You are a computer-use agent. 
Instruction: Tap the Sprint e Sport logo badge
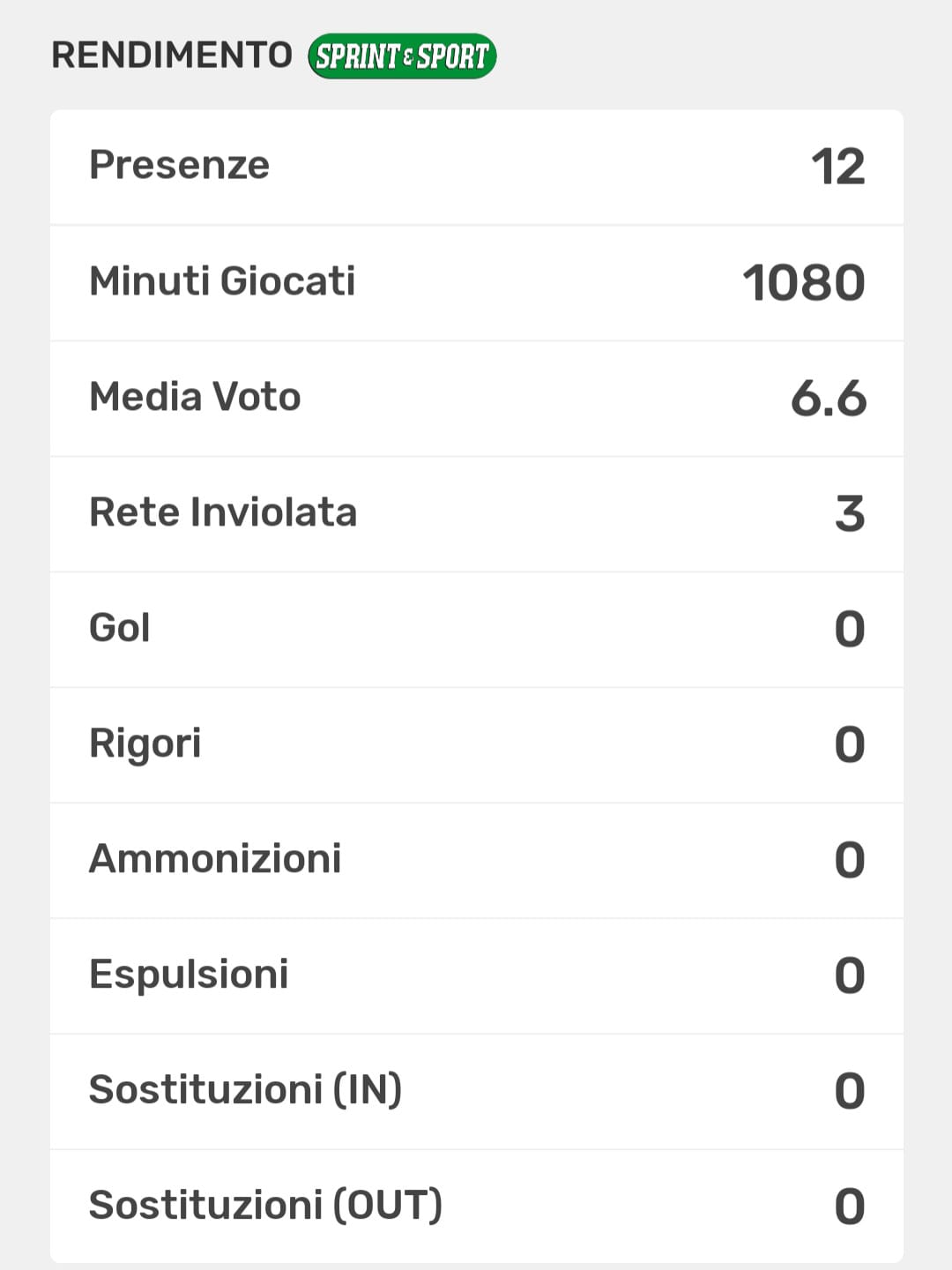pos(402,56)
